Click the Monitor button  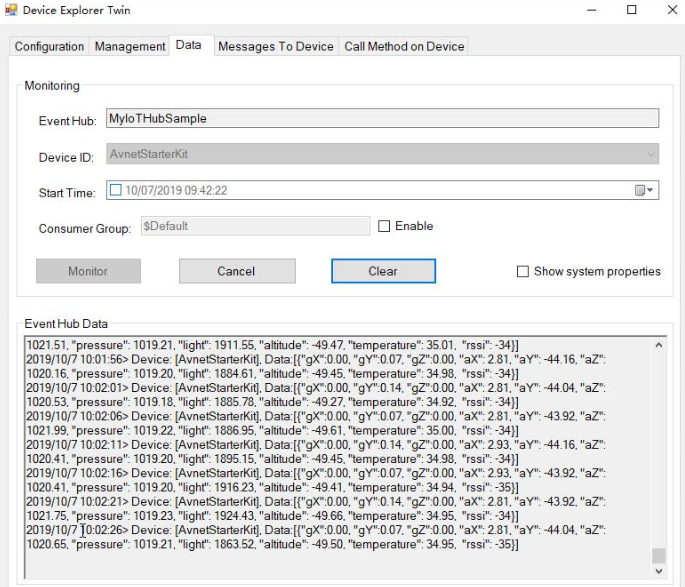click(x=88, y=271)
